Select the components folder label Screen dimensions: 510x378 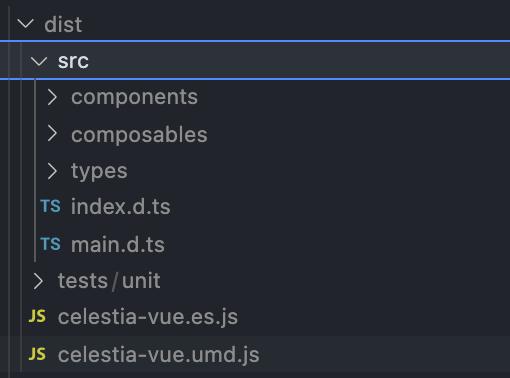pos(134,97)
